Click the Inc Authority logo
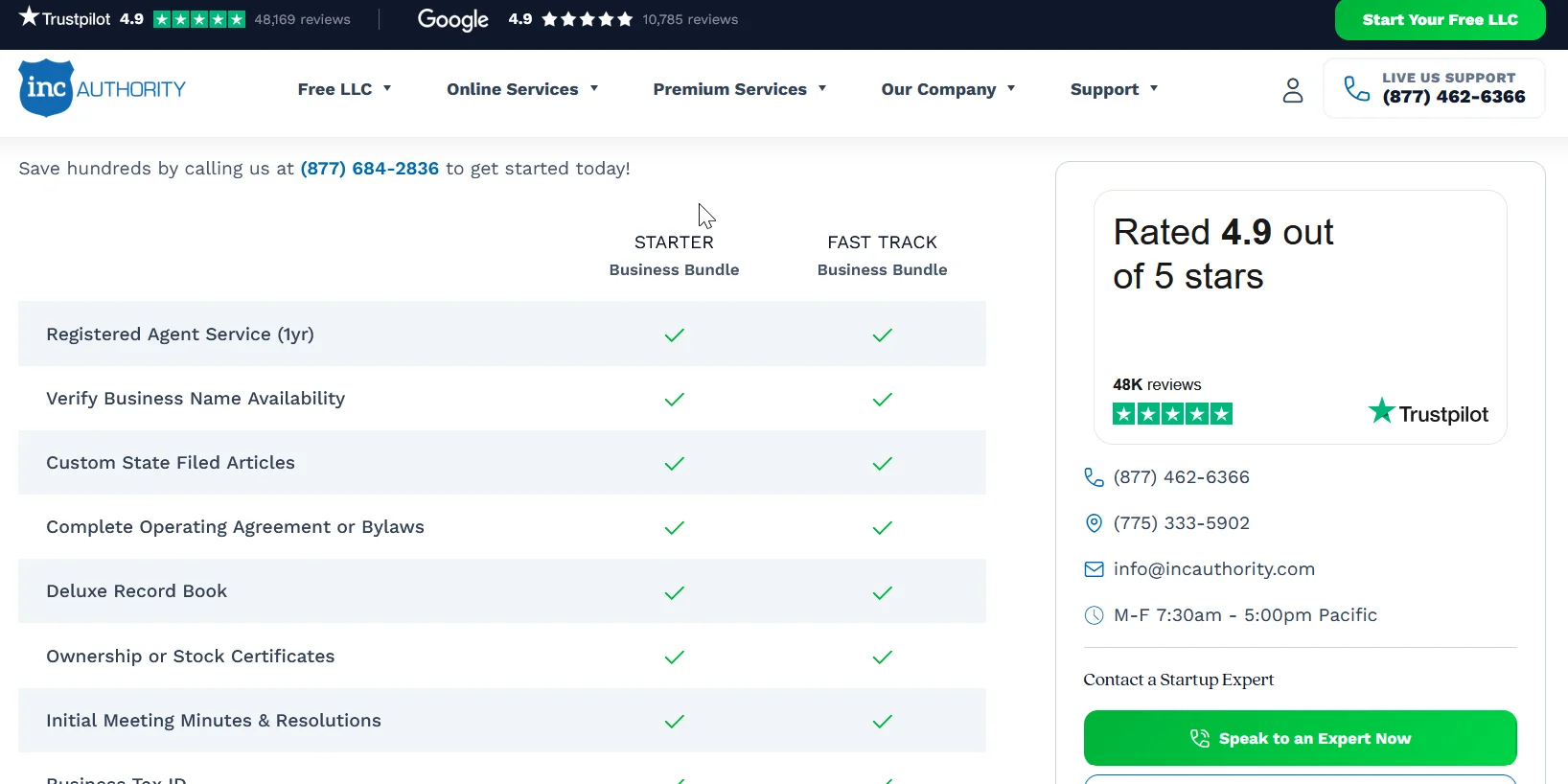 tap(103, 88)
